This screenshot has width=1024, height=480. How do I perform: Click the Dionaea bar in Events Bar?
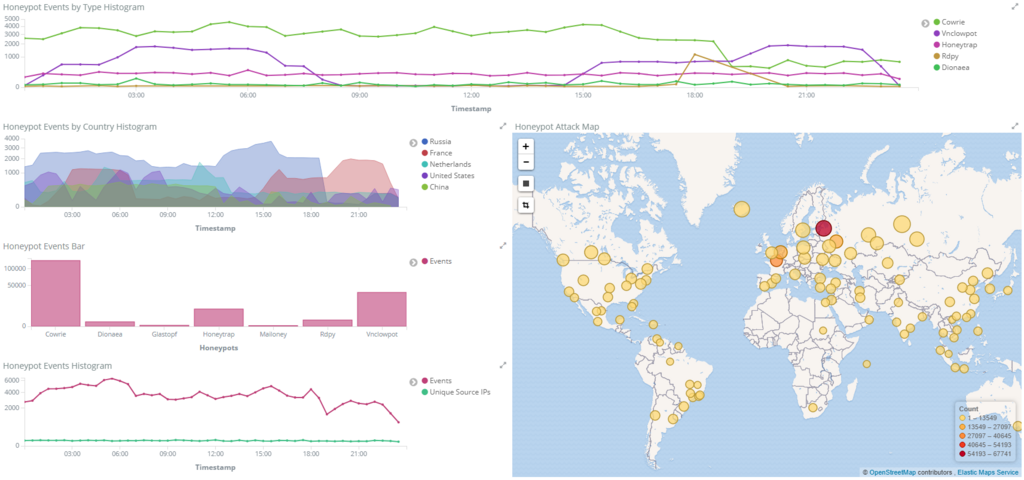pos(110,324)
